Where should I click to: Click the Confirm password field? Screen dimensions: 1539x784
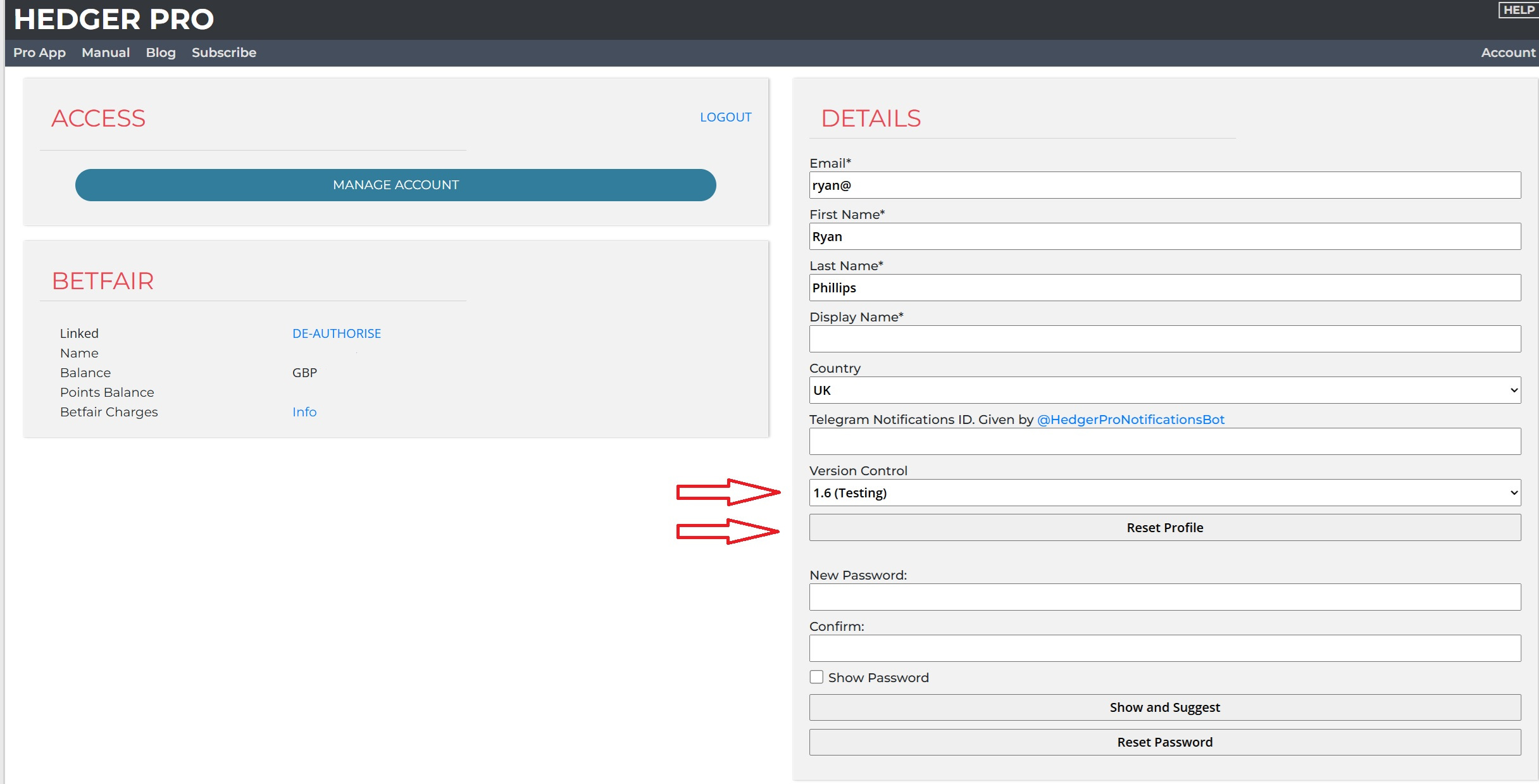(x=1165, y=649)
